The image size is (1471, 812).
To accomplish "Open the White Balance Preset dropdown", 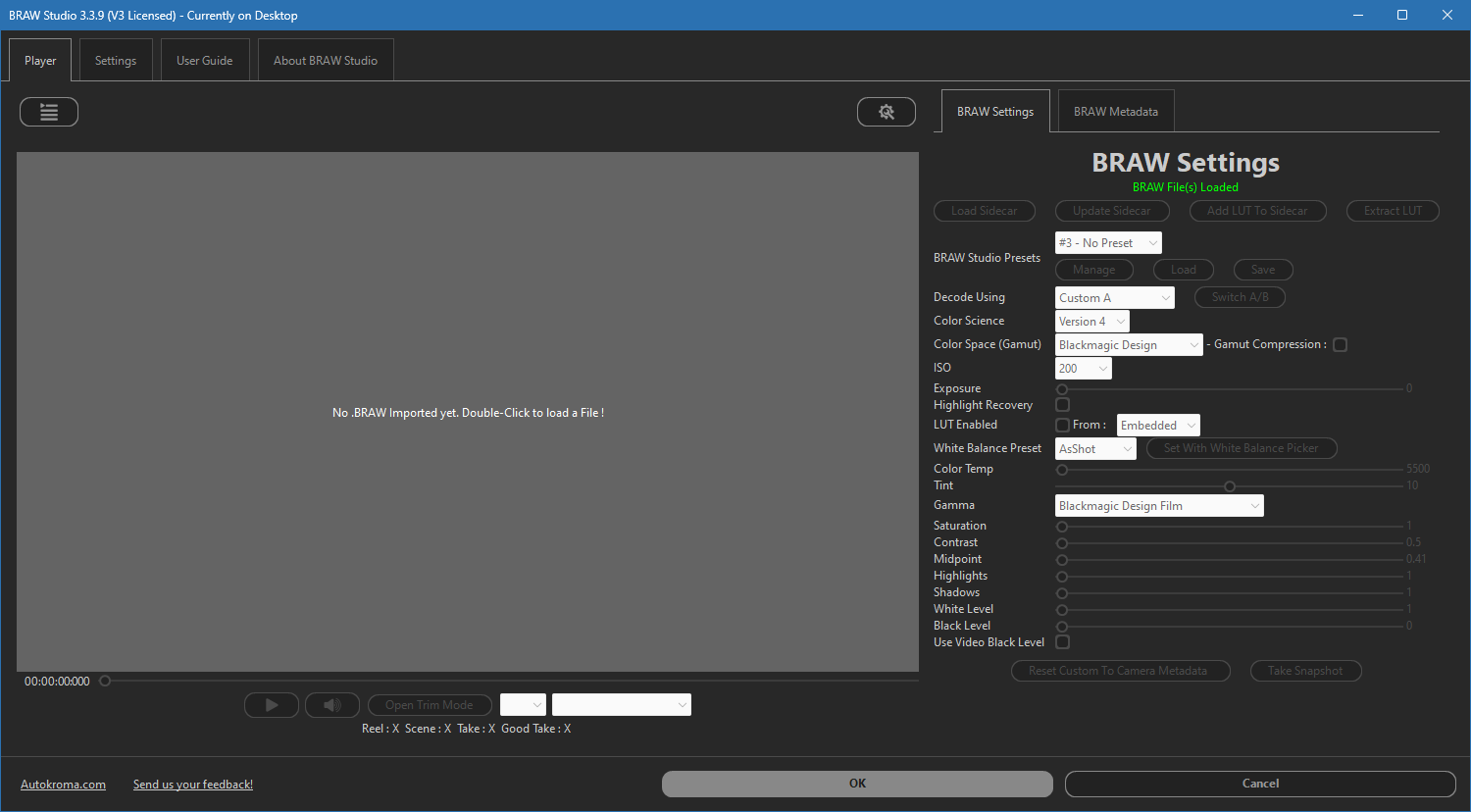I will pyautogui.click(x=1095, y=449).
